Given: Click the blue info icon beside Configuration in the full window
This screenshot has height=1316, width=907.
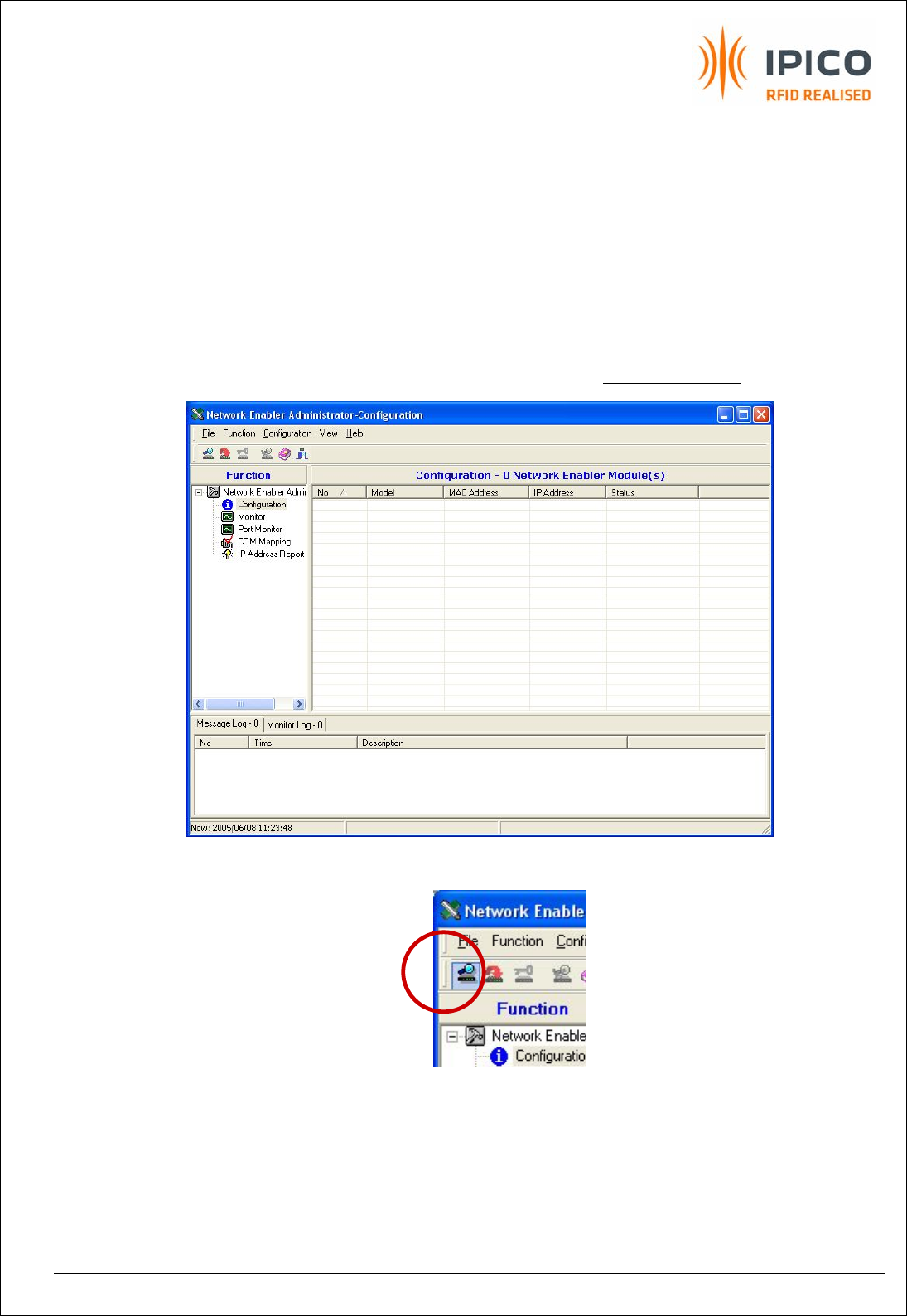Looking at the screenshot, I should pyautogui.click(x=227, y=505).
